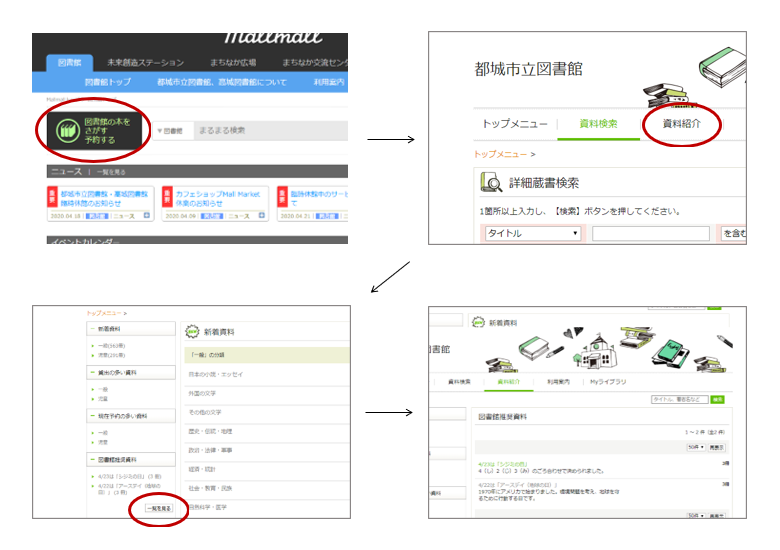Image resolution: width=780 pixels, height=550 pixels.
Task: Open category 日本の小説・エッセイ
Action: [x=215, y=374]
